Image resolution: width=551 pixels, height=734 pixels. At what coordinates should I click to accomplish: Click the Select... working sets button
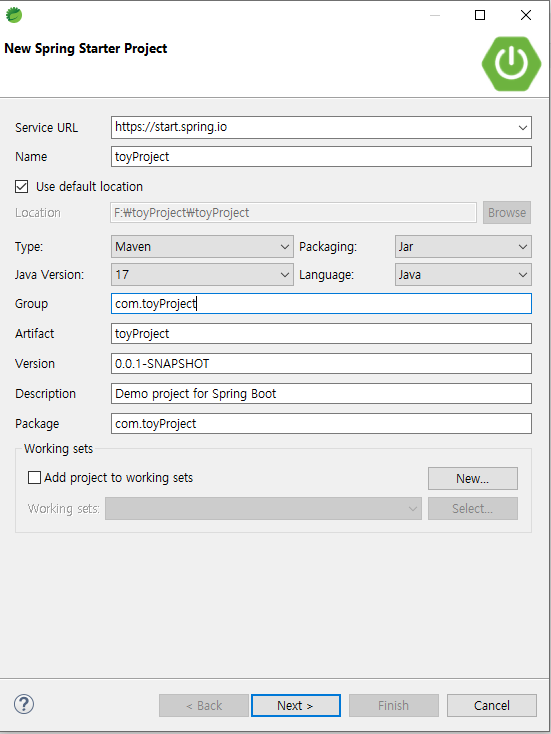pos(473,509)
